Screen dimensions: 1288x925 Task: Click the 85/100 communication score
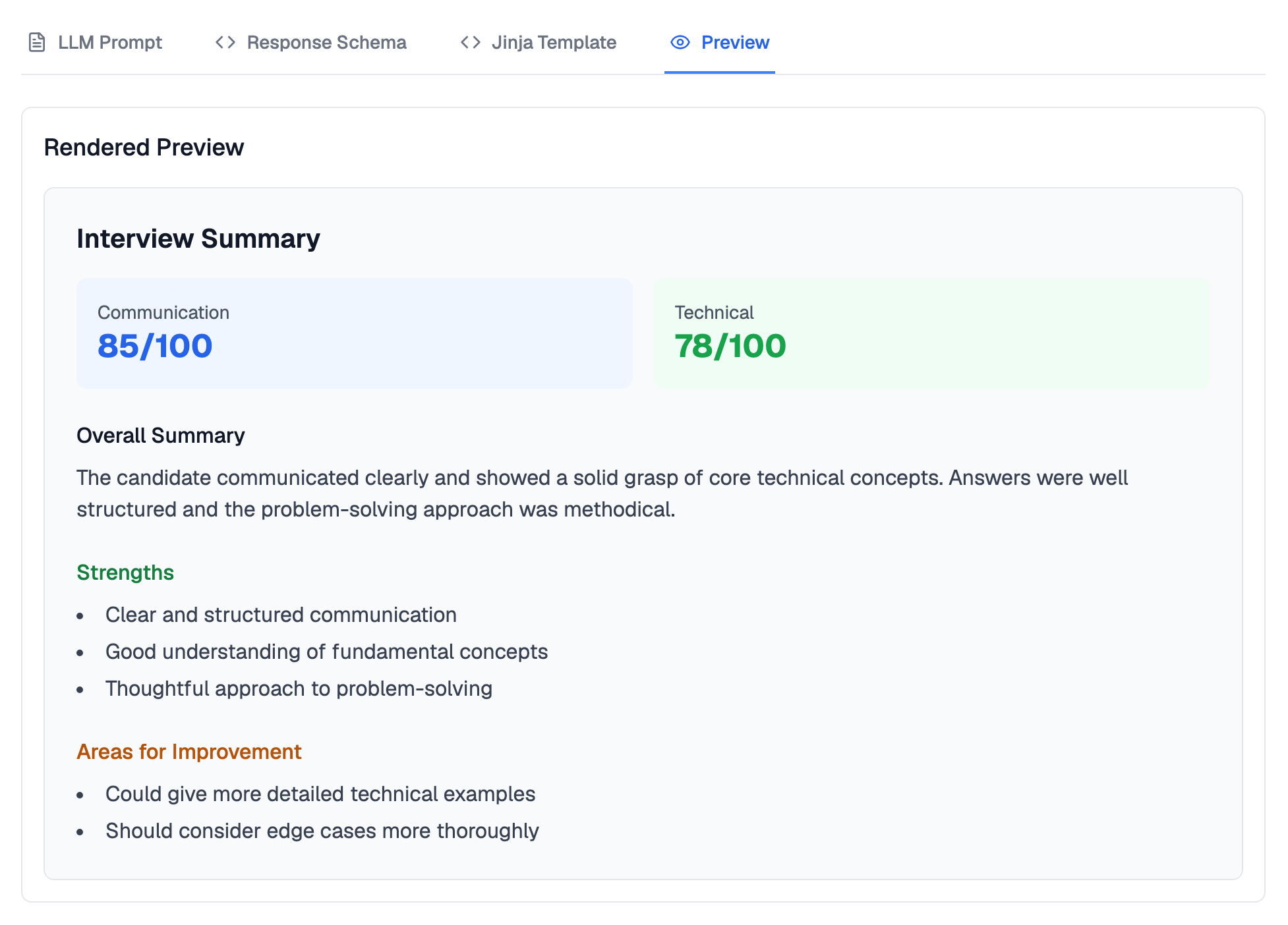(x=155, y=346)
